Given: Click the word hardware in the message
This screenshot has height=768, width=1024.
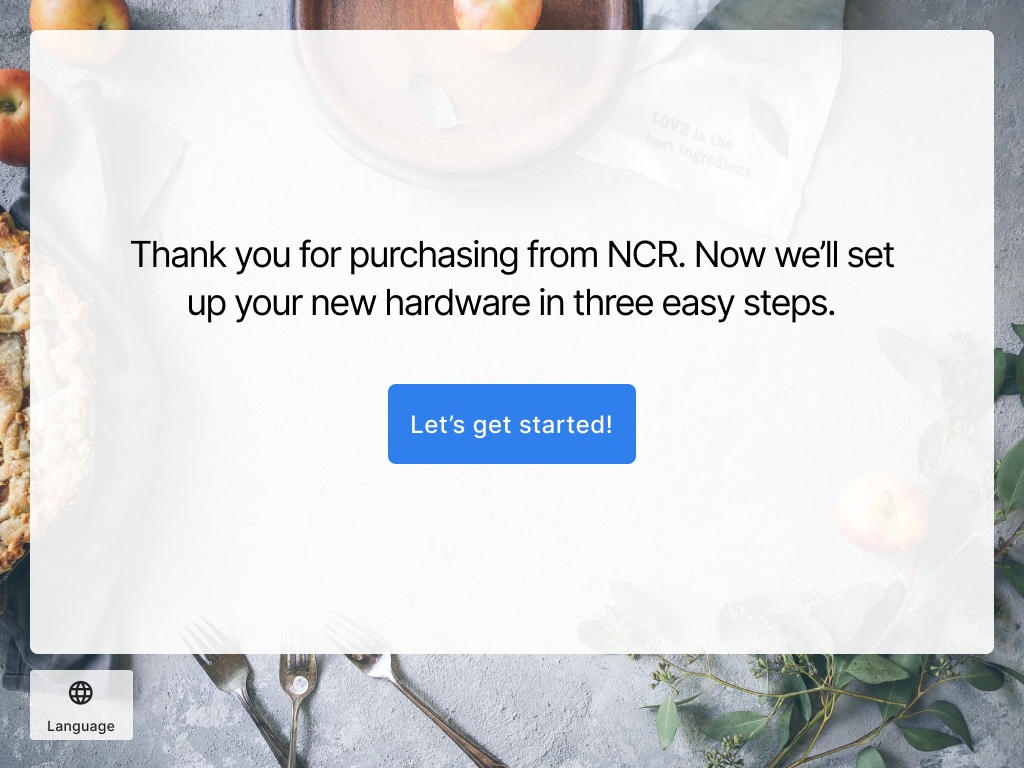Looking at the screenshot, I should tap(458, 303).
